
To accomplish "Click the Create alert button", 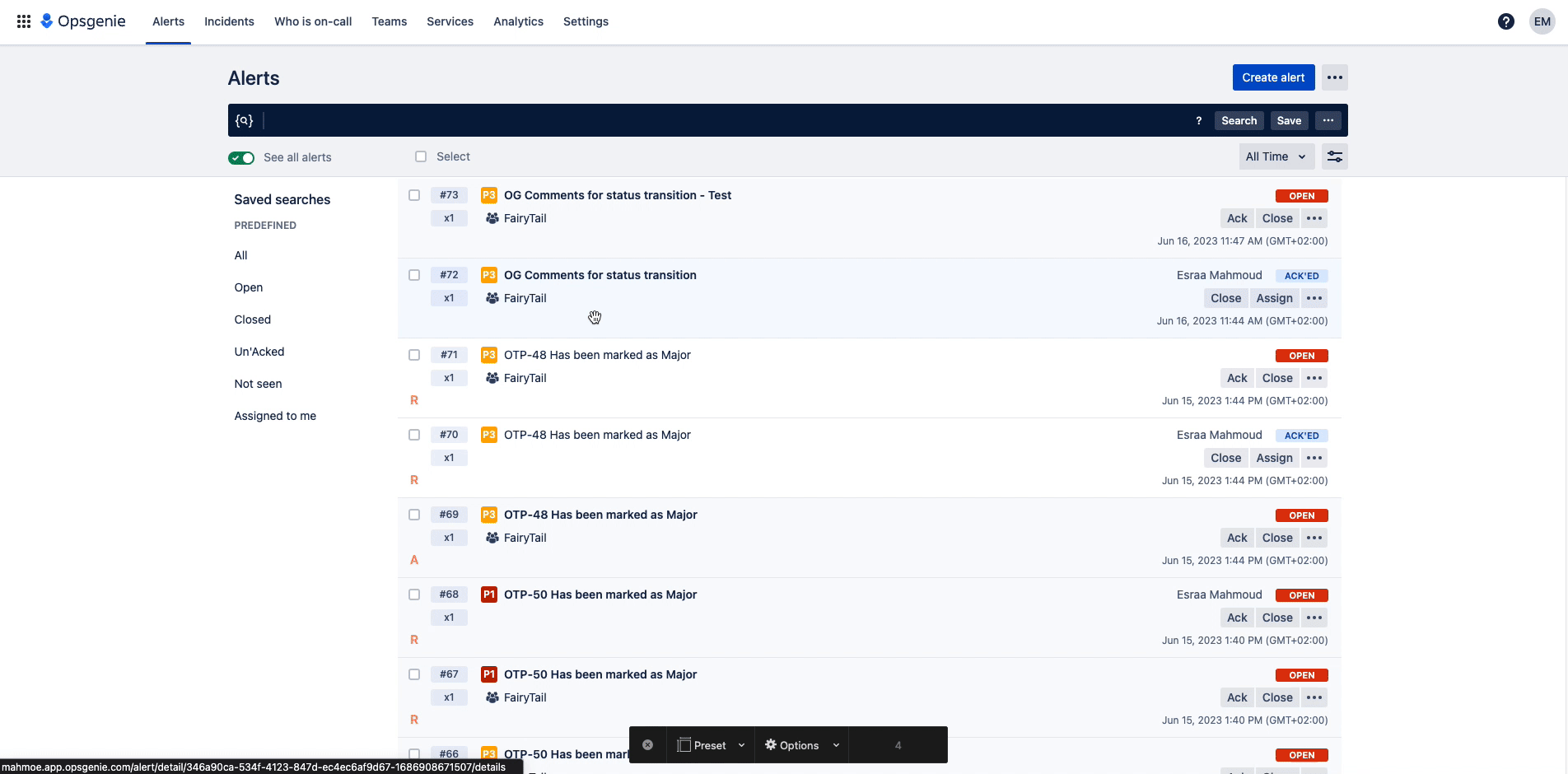I will click(x=1273, y=77).
